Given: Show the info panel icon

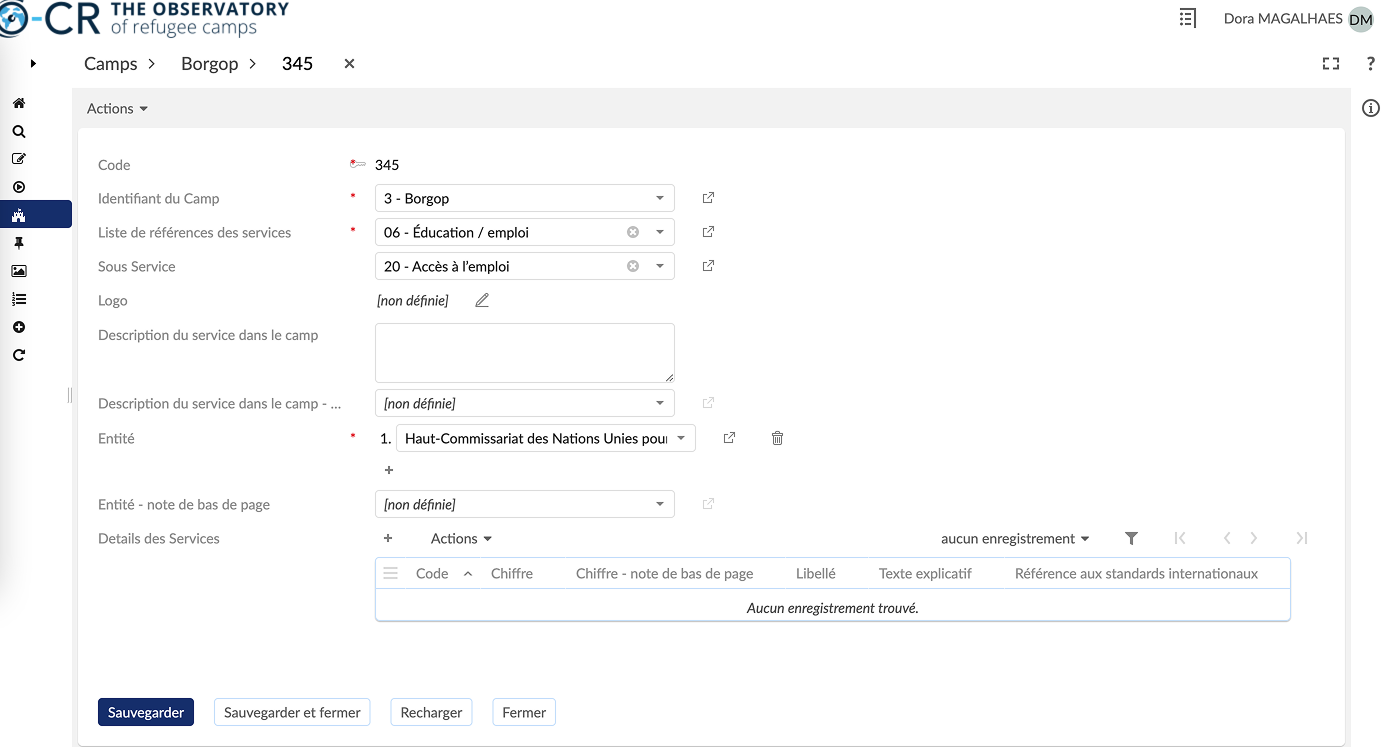Looking at the screenshot, I should tap(1371, 108).
